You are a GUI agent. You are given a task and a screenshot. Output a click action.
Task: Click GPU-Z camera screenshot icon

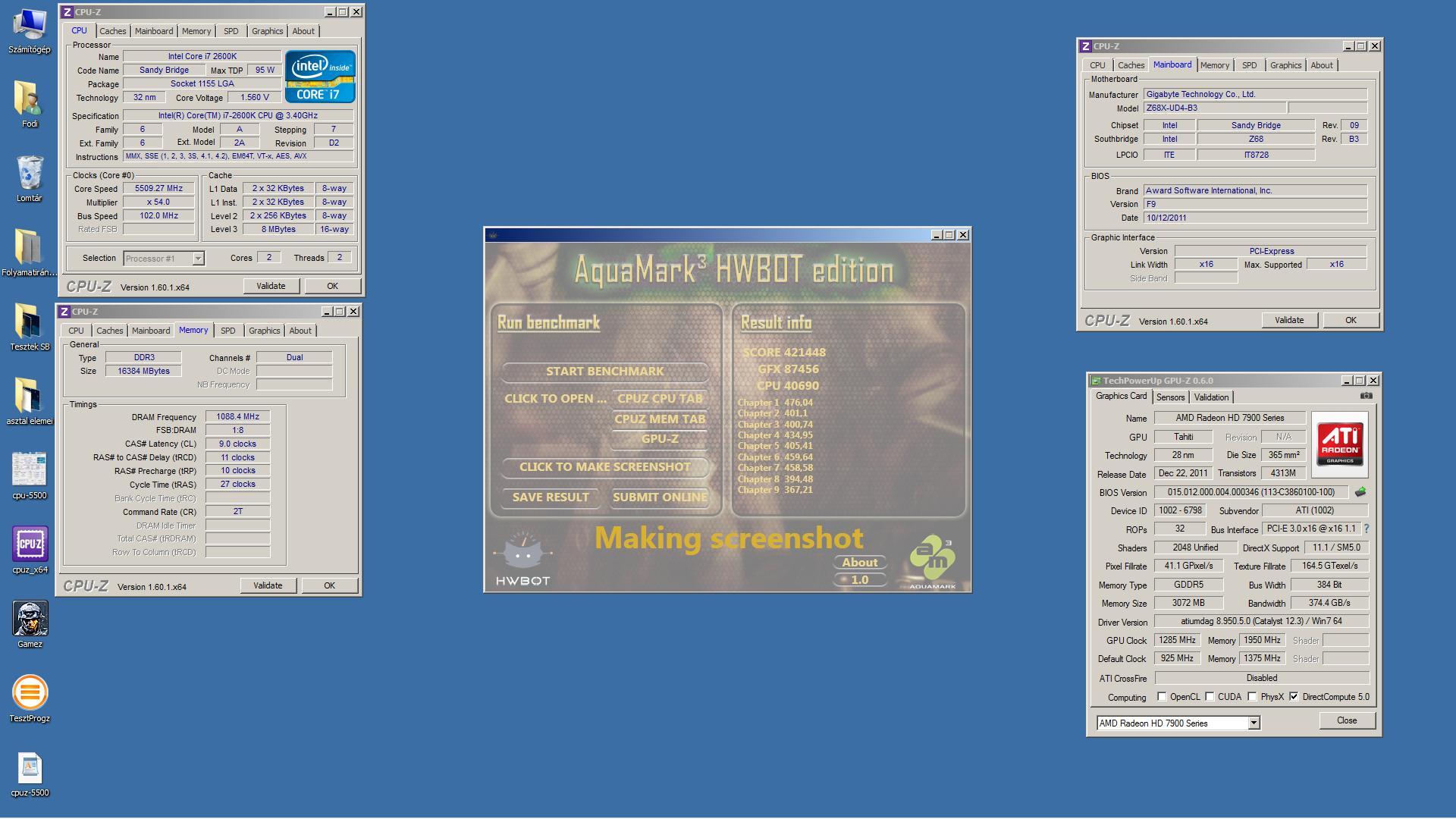pyautogui.click(x=1366, y=396)
